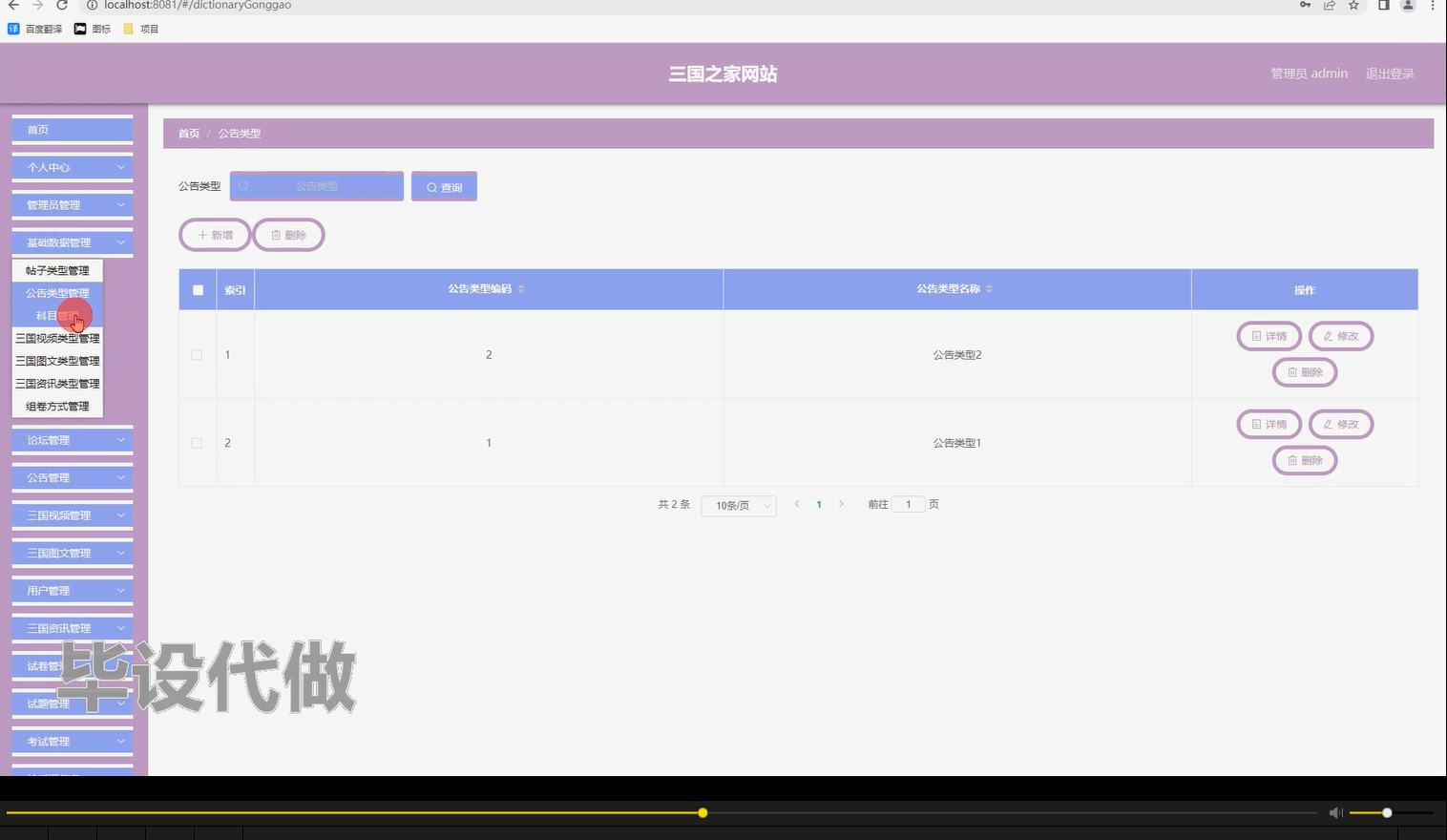Mute the volume icon in the video player

[1335, 812]
